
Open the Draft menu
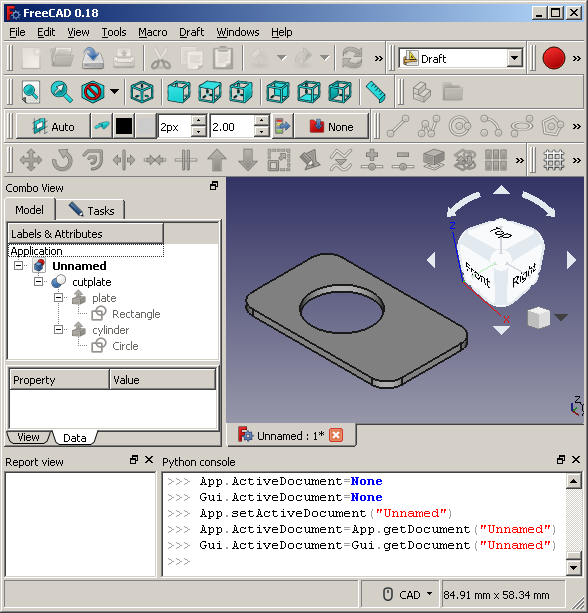[x=192, y=32]
